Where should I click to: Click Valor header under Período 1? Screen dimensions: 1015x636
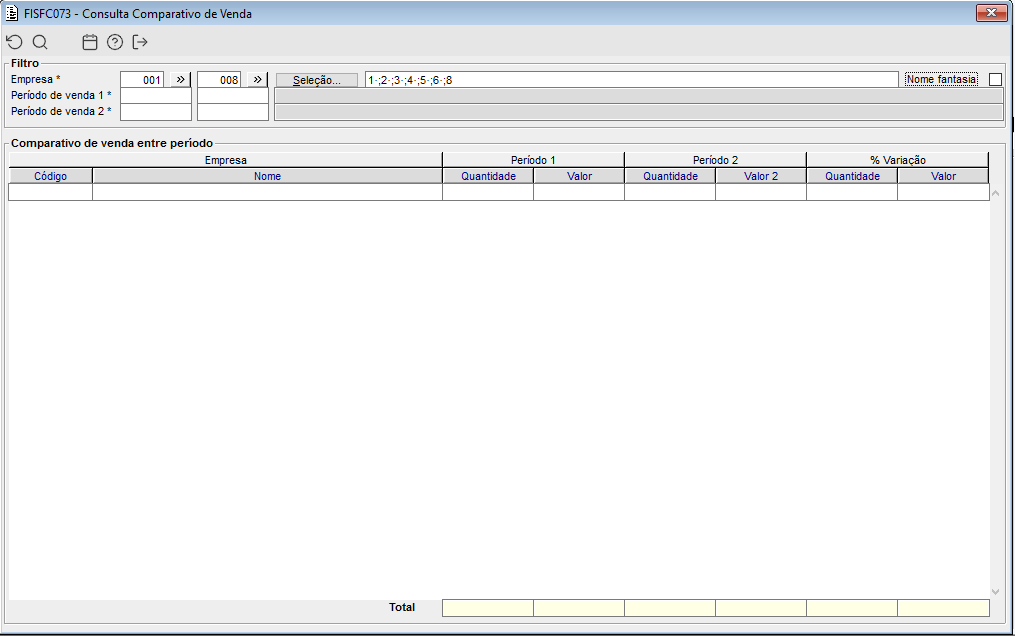579,176
